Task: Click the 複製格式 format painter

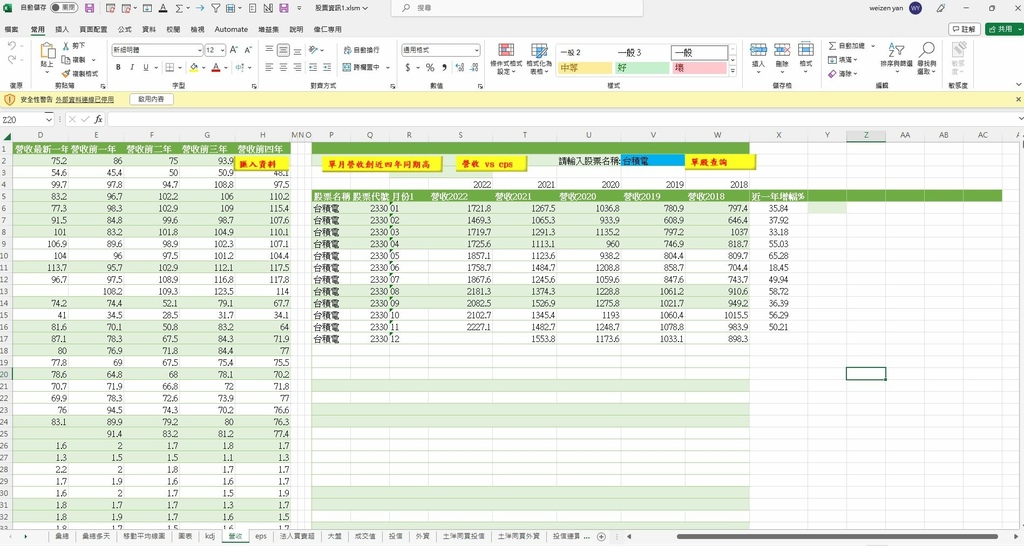Action: click(x=80, y=74)
